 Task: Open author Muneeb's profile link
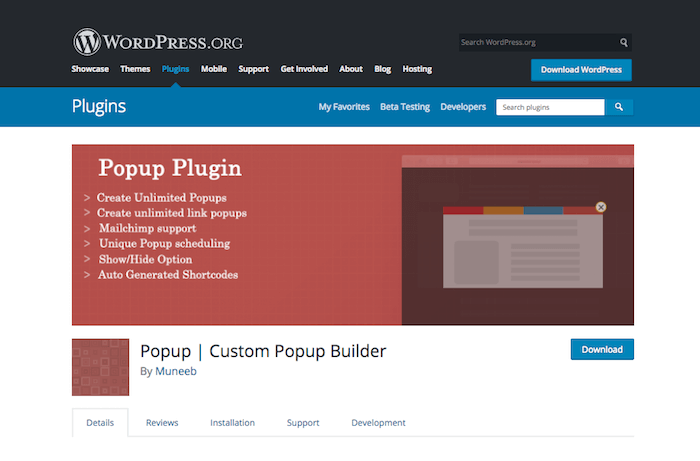pyautogui.click(x=176, y=371)
